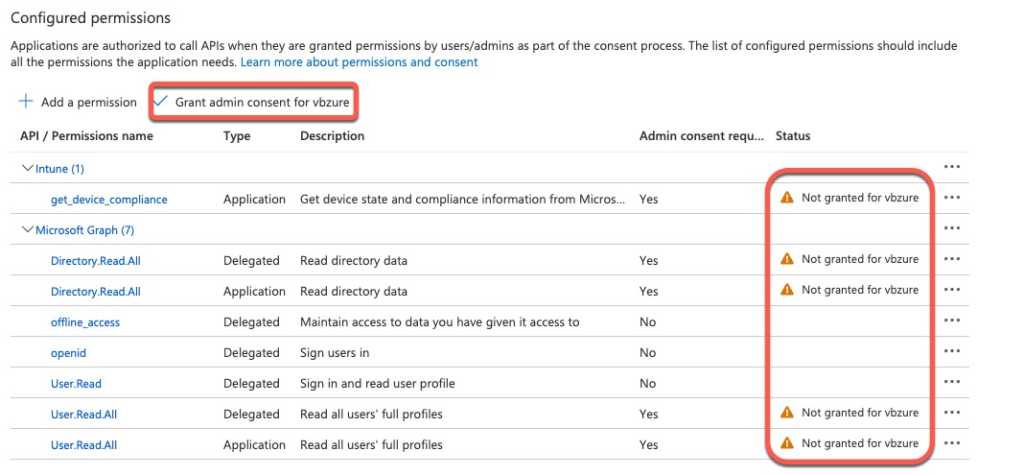Open ellipsis menu for offline_access row

952,321
